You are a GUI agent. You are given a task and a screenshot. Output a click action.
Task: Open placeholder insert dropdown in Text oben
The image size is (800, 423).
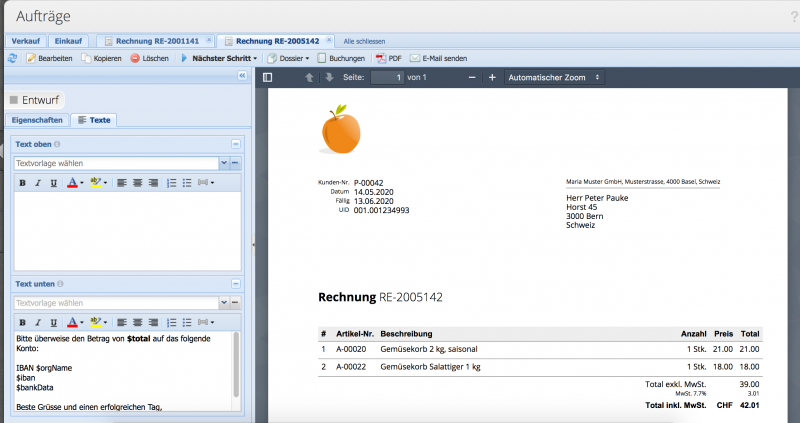pos(206,183)
